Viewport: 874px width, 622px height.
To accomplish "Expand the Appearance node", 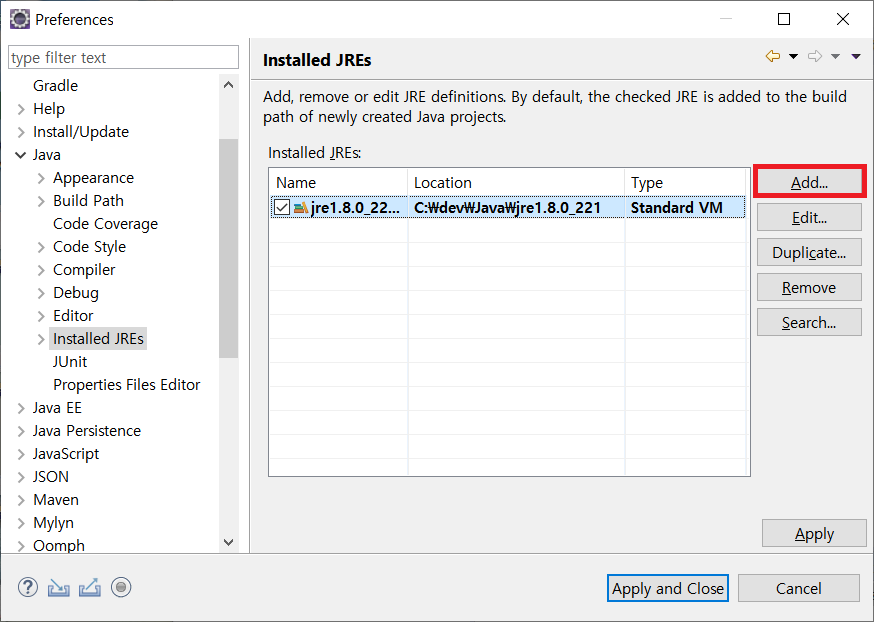I will (x=41, y=178).
